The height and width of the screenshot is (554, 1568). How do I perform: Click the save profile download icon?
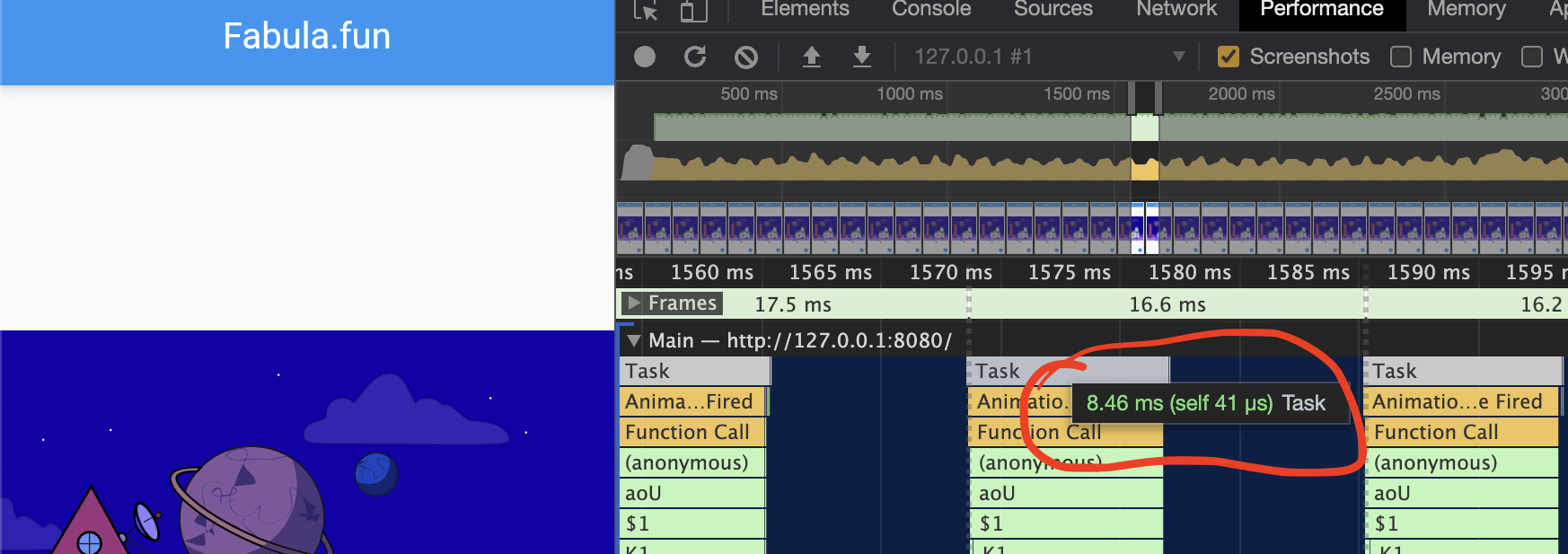[862, 57]
